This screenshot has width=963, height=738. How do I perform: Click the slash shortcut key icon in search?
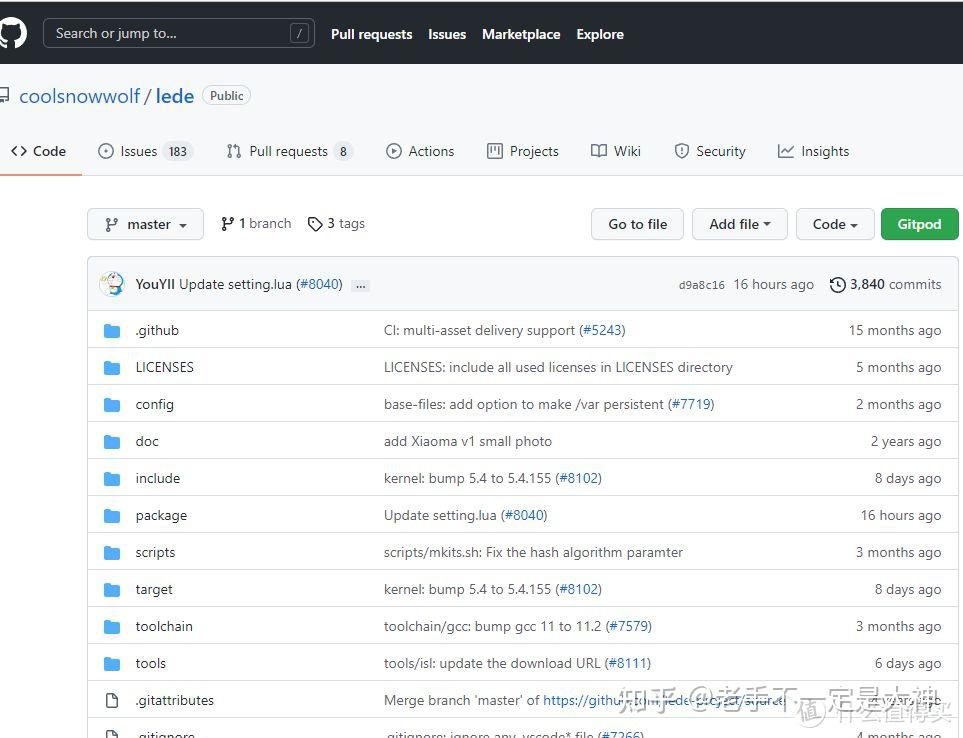point(298,33)
